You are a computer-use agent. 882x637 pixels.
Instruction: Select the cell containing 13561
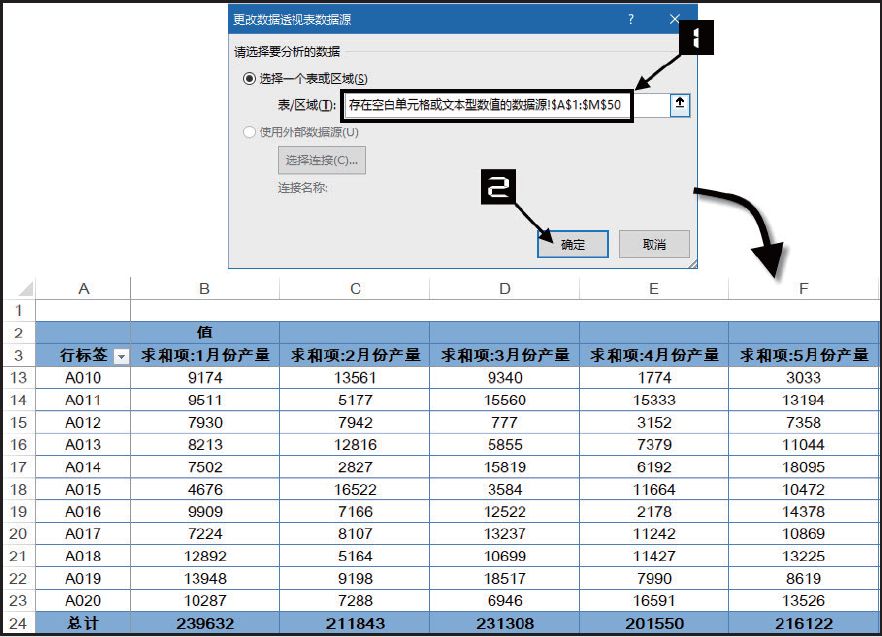coord(353,378)
